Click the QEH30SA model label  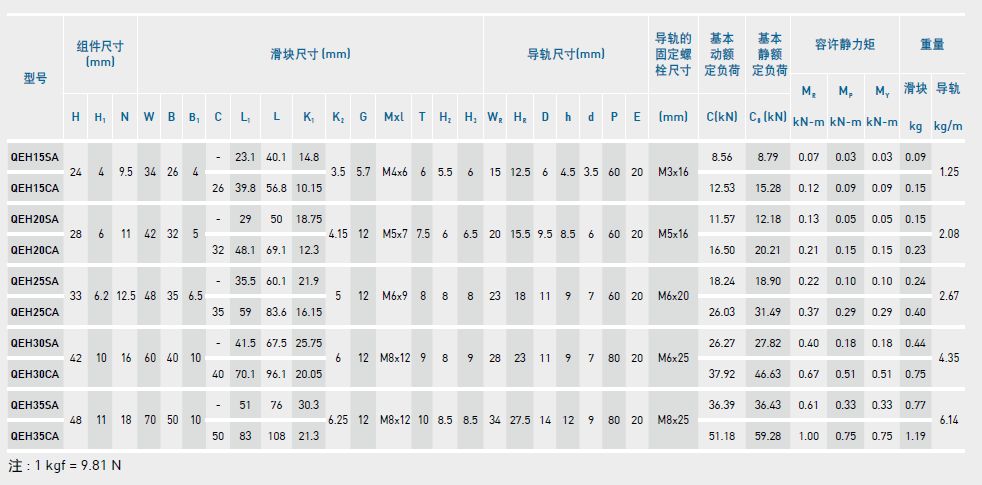pos(34,343)
